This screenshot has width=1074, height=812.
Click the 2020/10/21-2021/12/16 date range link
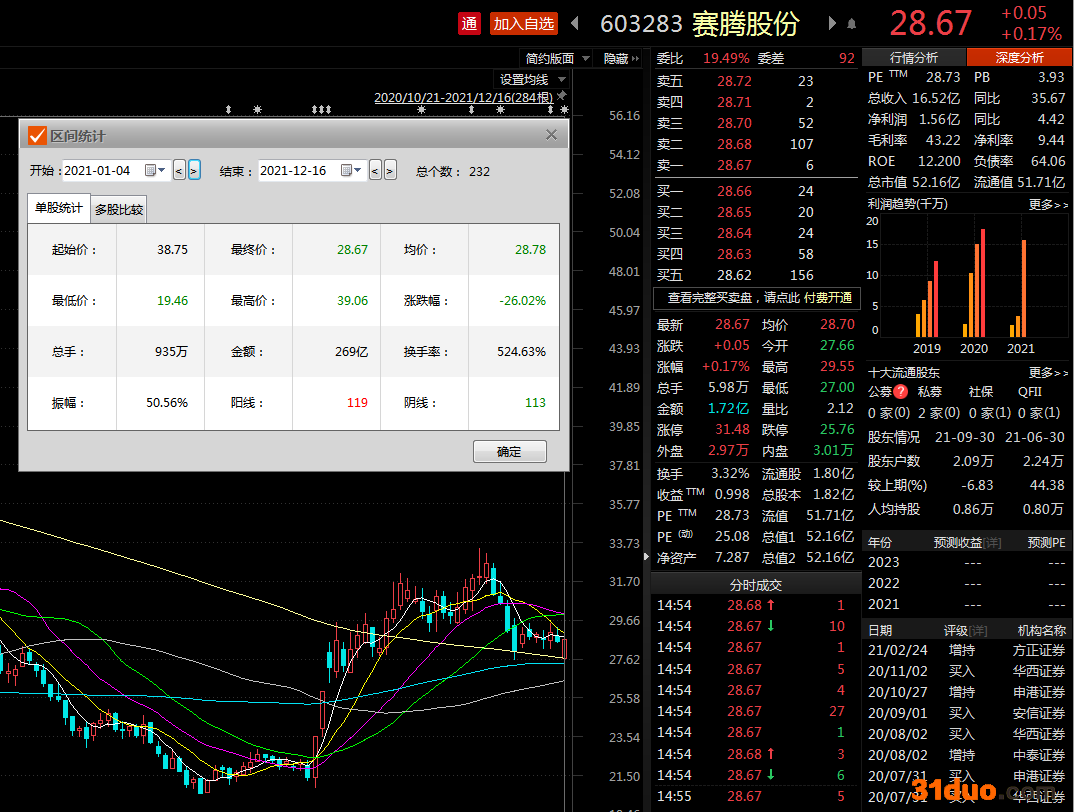pos(462,98)
